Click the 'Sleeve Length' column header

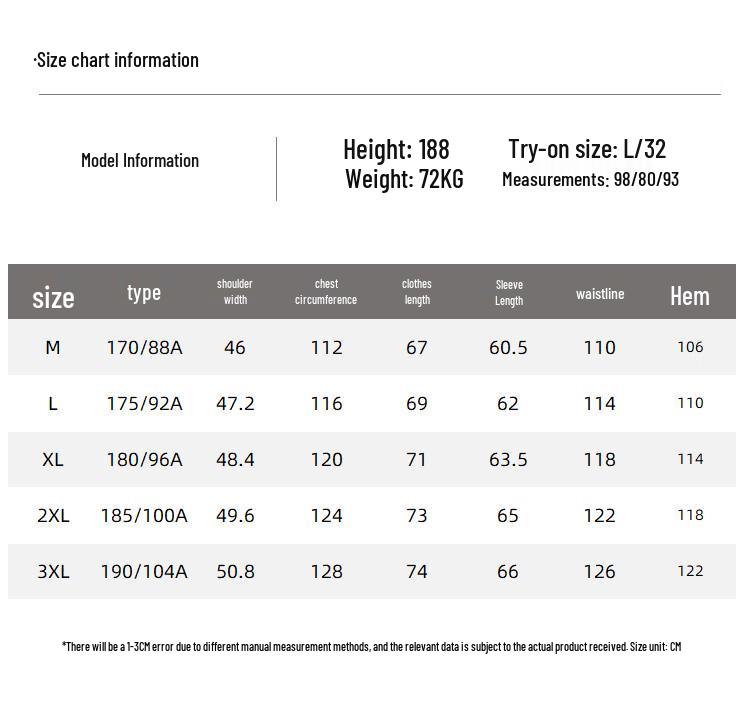[509, 292]
